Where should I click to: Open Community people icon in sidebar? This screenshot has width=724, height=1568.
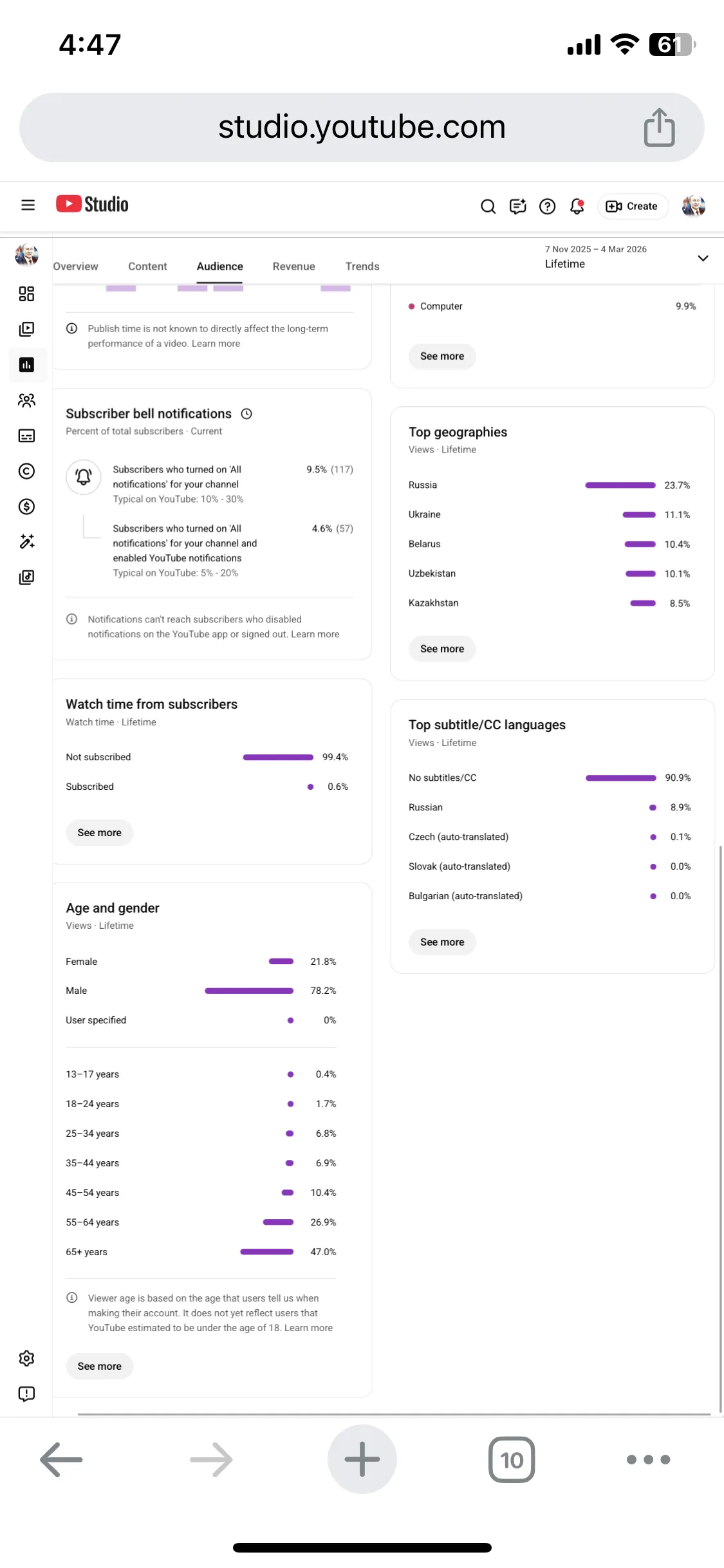click(x=26, y=400)
